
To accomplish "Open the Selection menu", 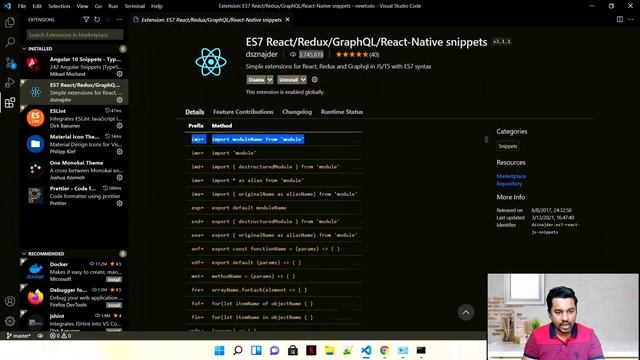I will pos(59,6).
